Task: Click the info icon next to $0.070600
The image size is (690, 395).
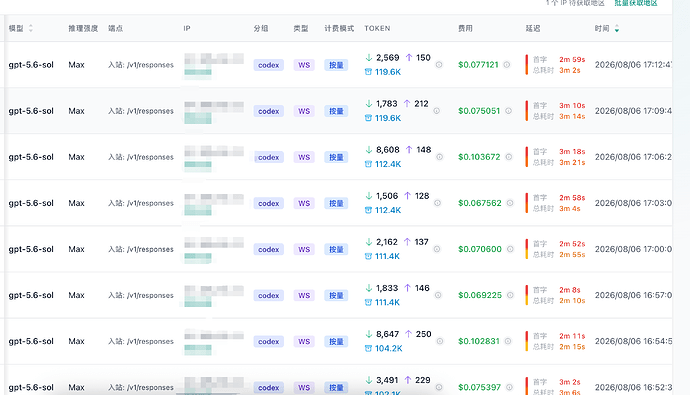Action: 510,249
